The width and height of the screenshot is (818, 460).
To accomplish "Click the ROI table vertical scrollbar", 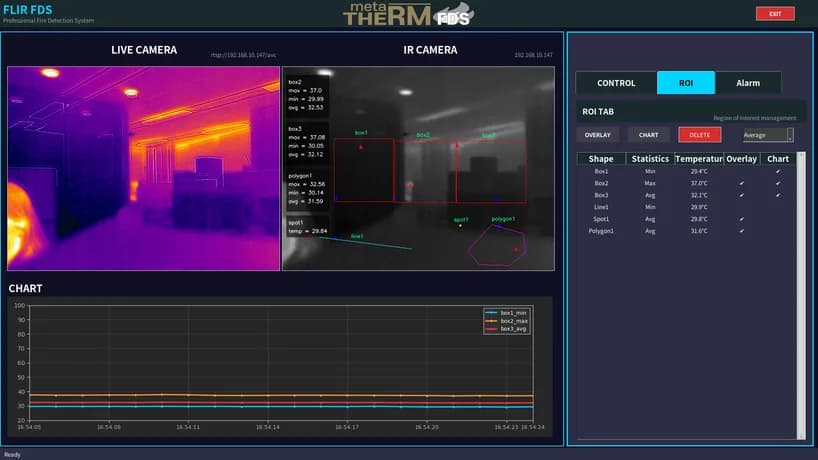I will [x=801, y=296].
